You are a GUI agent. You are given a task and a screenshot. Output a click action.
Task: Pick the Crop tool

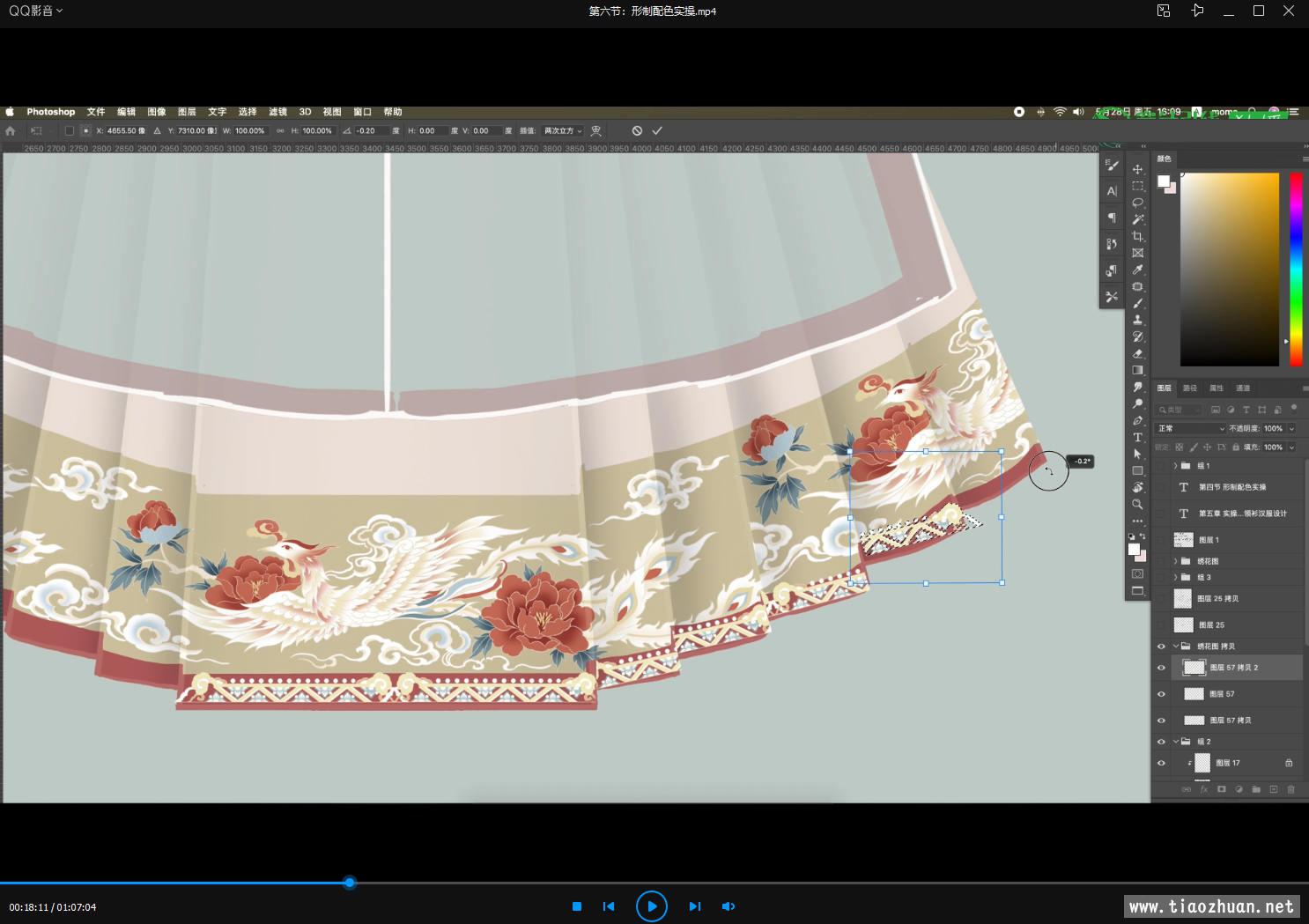click(x=1137, y=236)
